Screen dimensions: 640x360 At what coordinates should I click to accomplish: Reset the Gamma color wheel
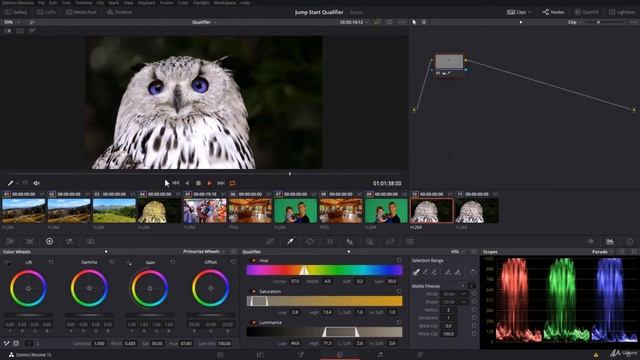112,262
